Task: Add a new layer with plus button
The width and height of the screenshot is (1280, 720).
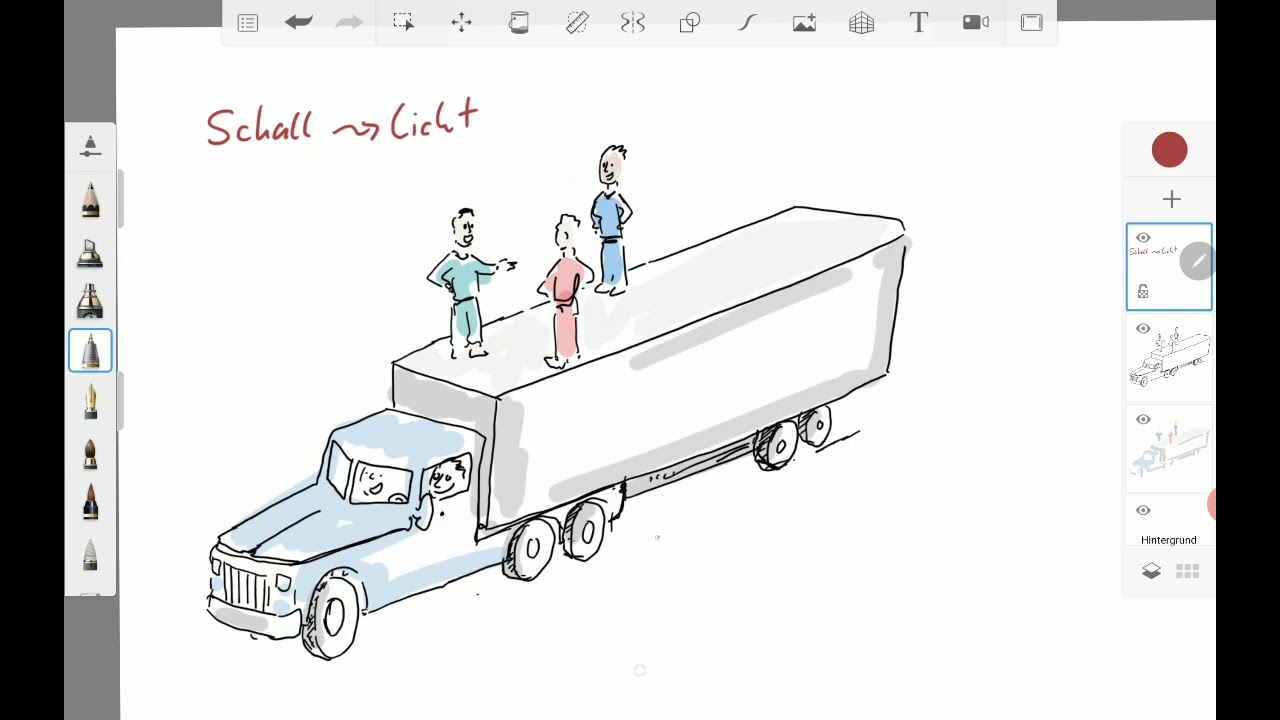Action: tap(1171, 200)
